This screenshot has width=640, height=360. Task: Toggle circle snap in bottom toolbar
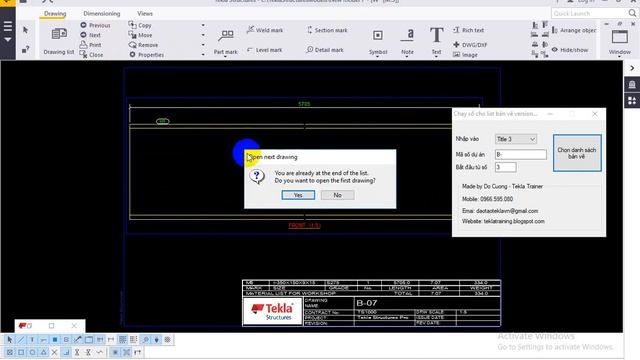[x=32, y=352]
